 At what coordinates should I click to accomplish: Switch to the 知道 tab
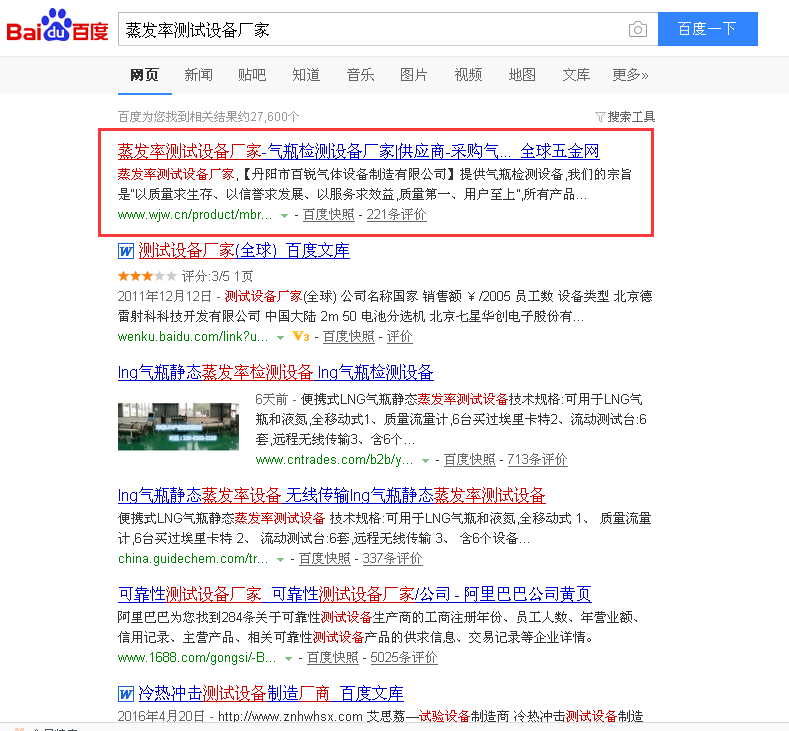coord(306,75)
